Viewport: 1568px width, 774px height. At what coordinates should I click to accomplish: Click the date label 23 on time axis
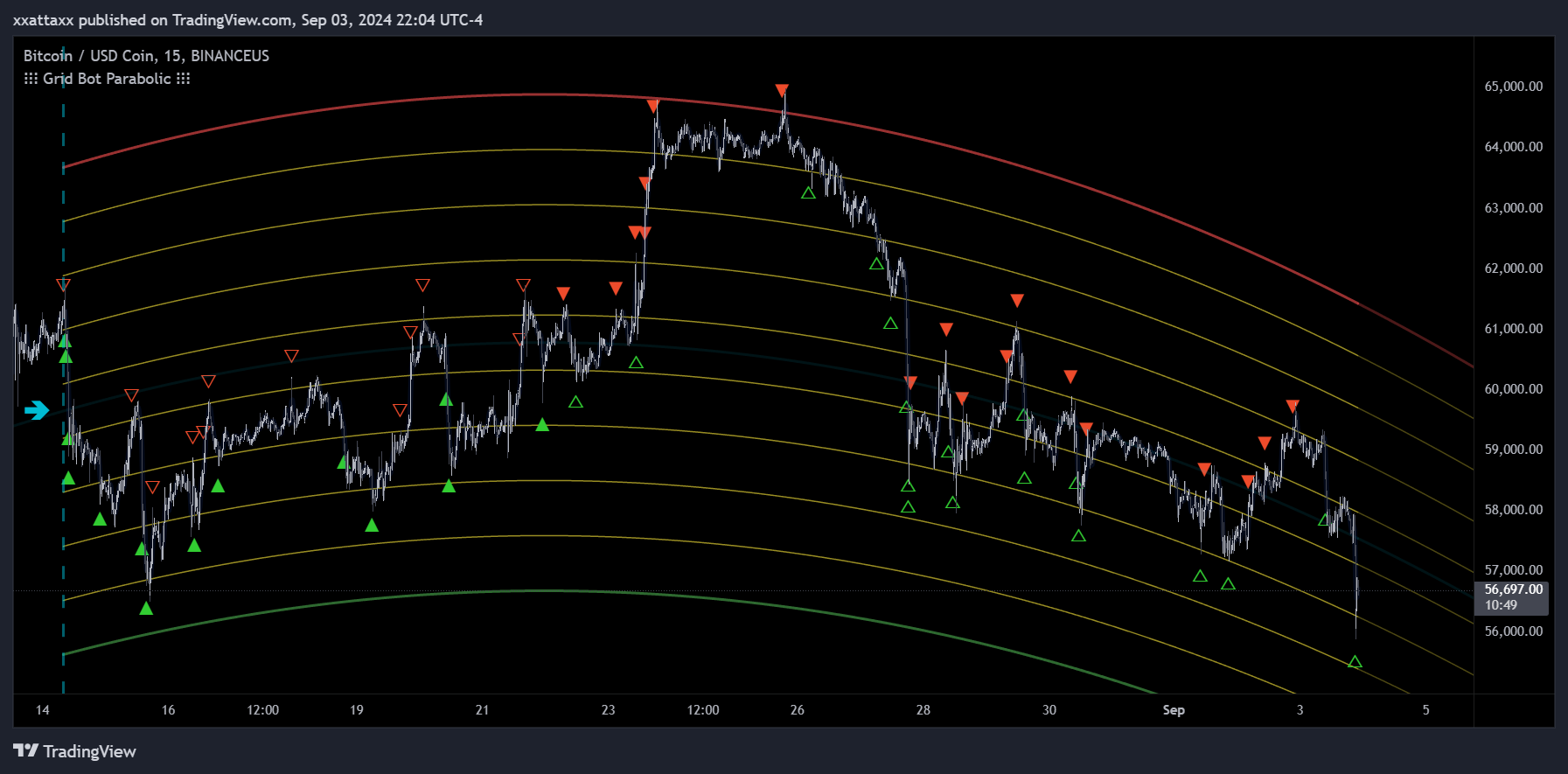pos(608,710)
